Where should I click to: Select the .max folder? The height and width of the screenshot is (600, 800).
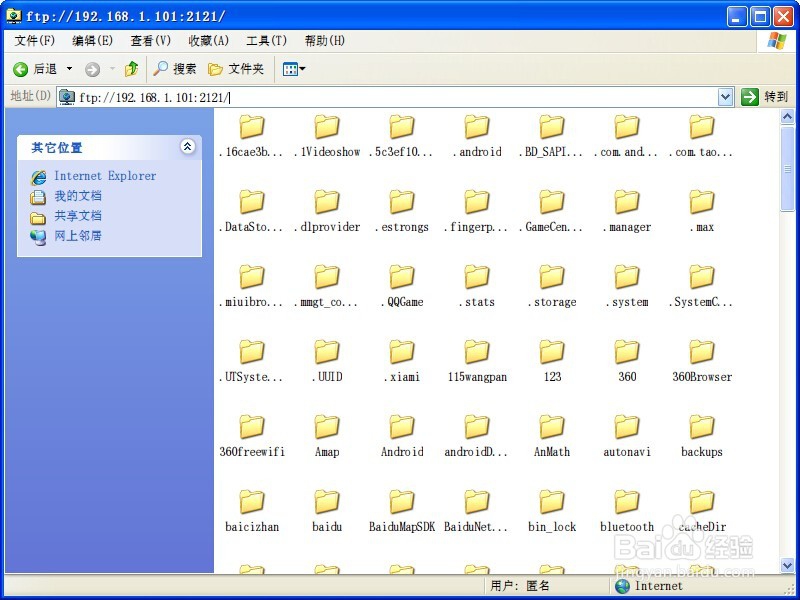702,211
